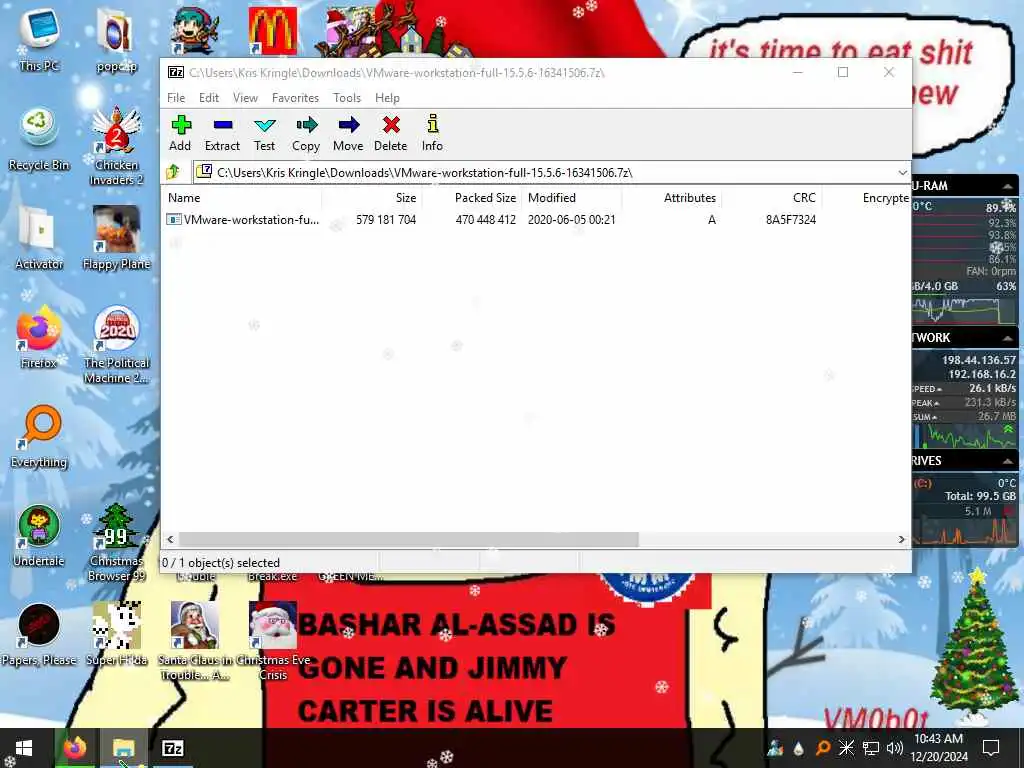Image resolution: width=1024 pixels, height=768 pixels.
Task: Open the View menu
Action: [x=246, y=98]
